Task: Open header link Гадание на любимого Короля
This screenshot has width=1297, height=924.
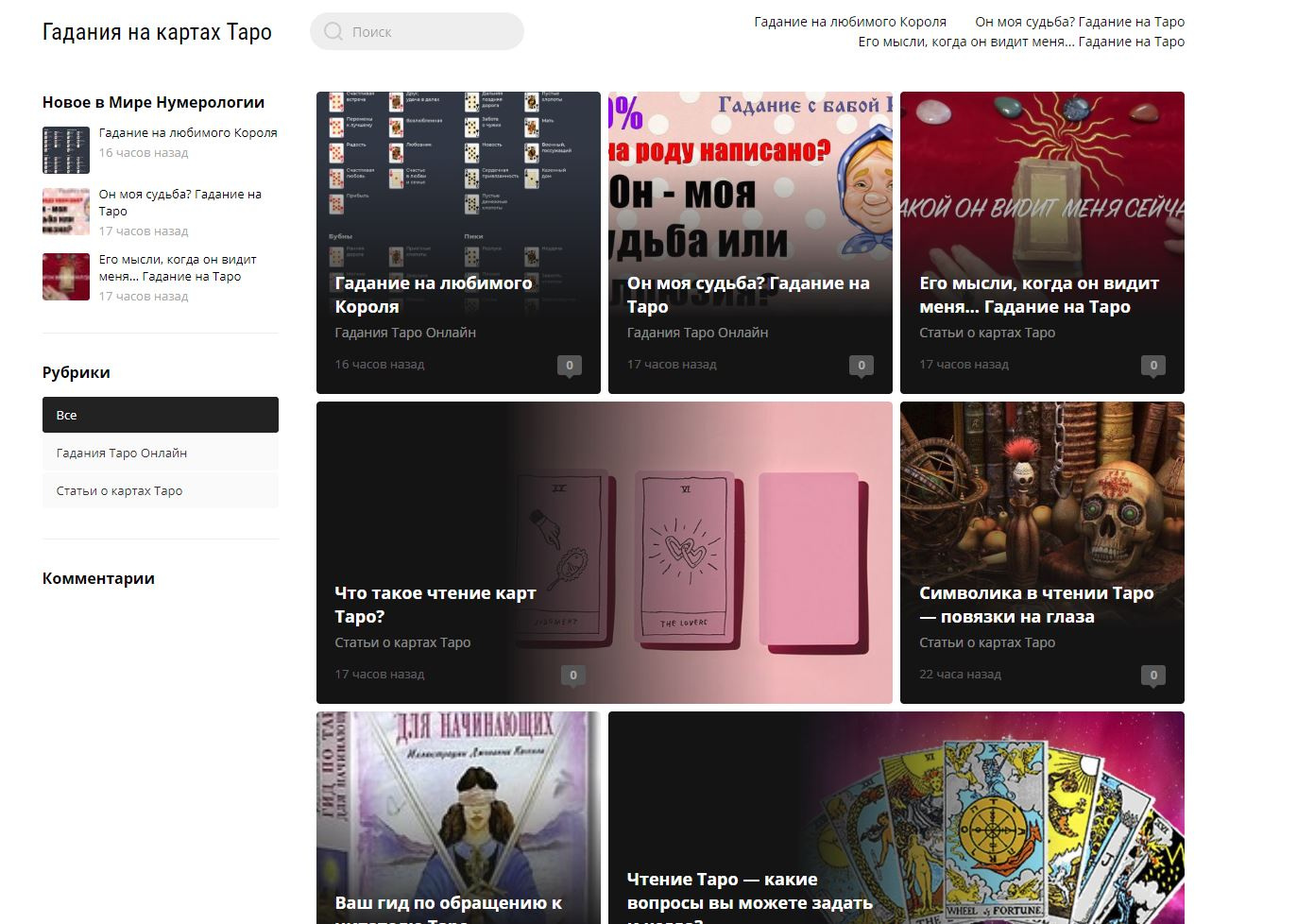Action: 850,22
